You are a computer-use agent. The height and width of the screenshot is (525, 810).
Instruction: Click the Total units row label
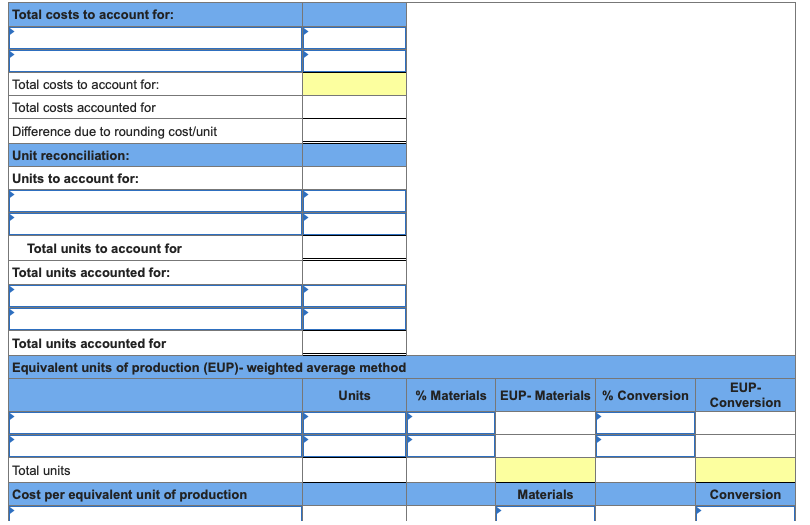click(x=41, y=471)
